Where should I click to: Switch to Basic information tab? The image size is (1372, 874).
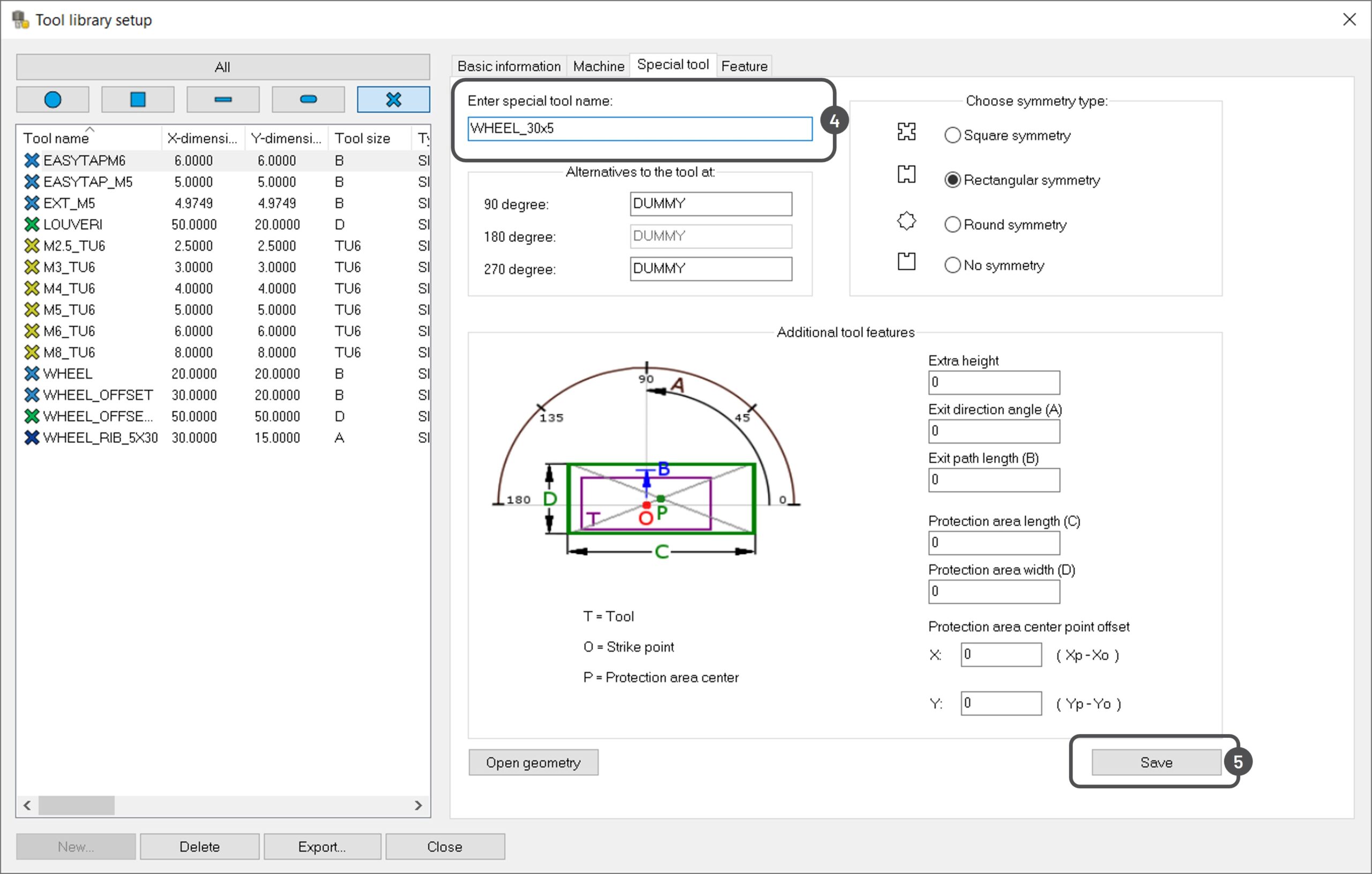[x=508, y=66]
